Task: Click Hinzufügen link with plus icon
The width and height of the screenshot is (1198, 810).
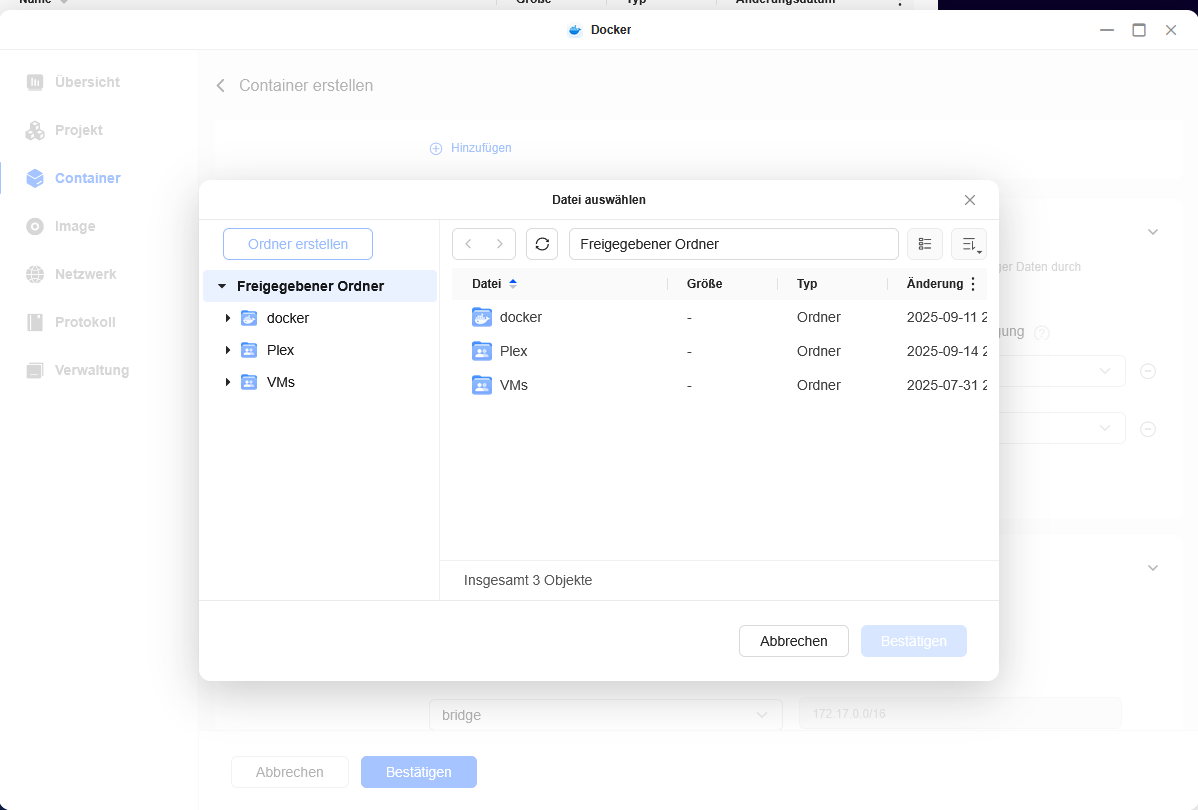Action: pos(471,148)
